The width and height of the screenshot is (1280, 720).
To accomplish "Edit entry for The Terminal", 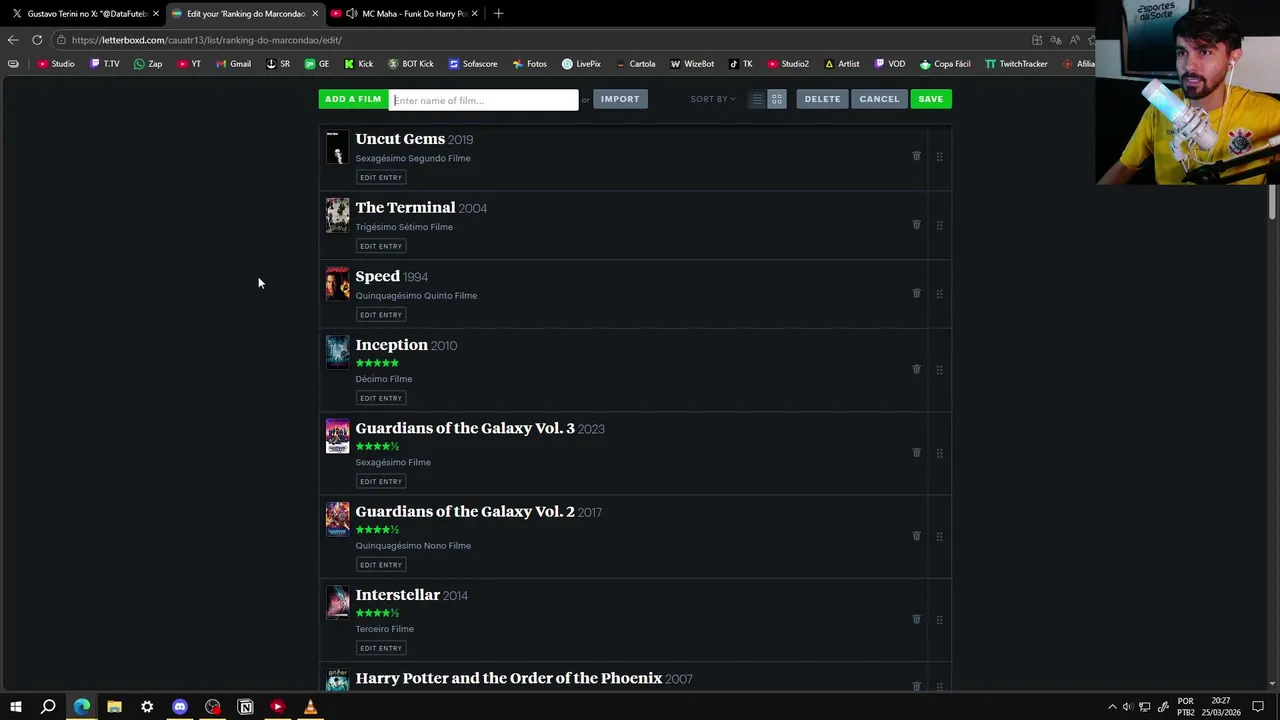I will (381, 246).
